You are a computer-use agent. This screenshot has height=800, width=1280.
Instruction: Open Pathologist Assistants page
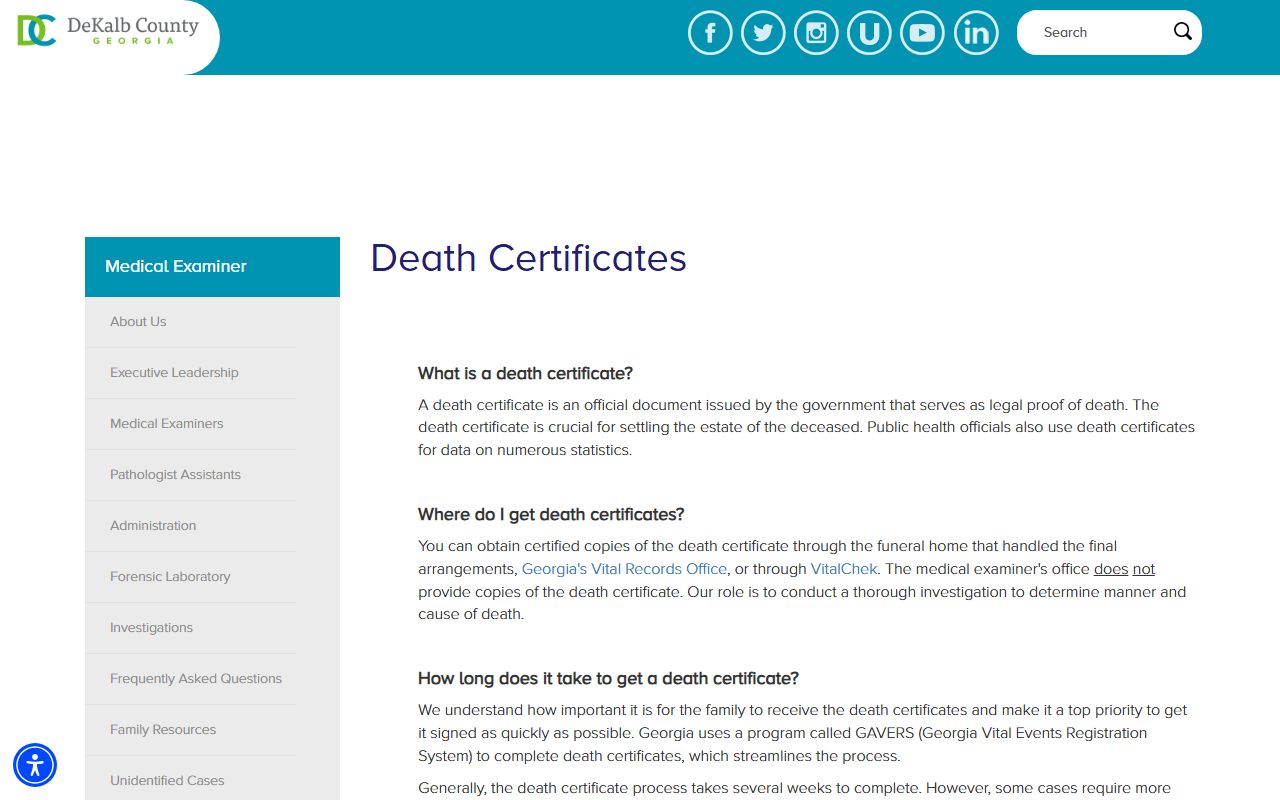coord(175,475)
